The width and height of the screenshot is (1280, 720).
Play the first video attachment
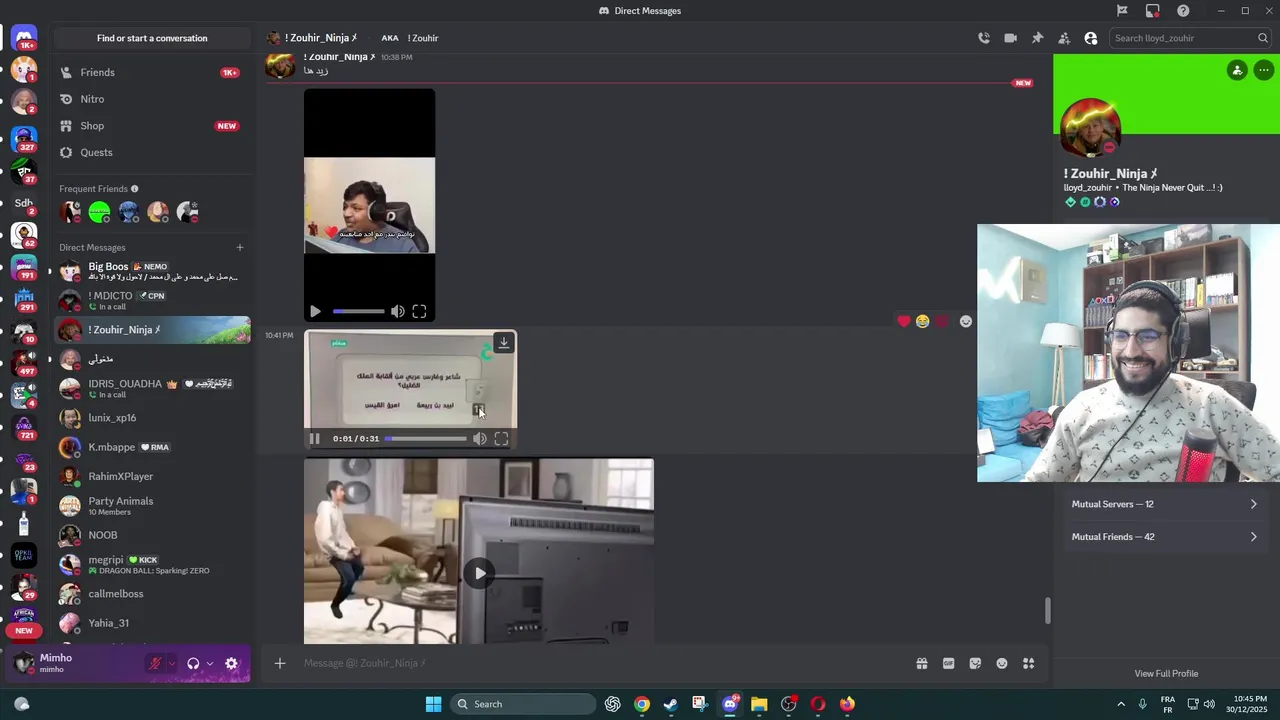(316, 312)
